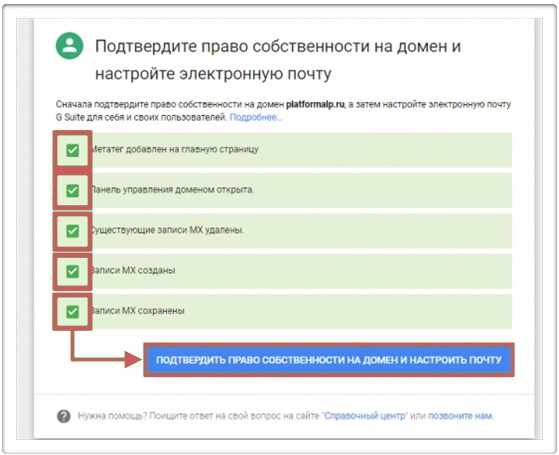Click the 'Нужна помощь?' footer text
The image size is (559, 455).
(112, 416)
